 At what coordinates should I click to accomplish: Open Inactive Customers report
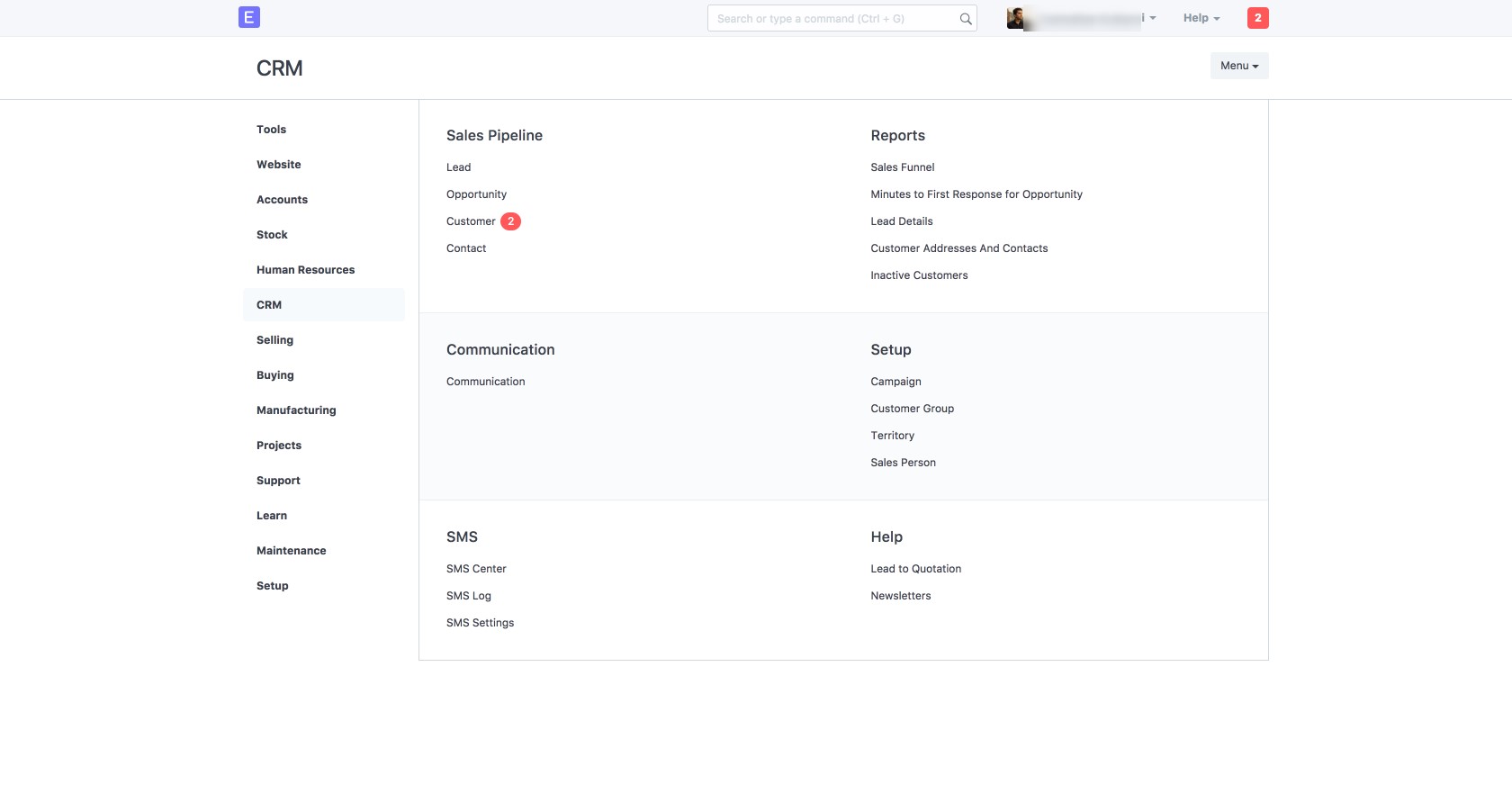click(919, 275)
